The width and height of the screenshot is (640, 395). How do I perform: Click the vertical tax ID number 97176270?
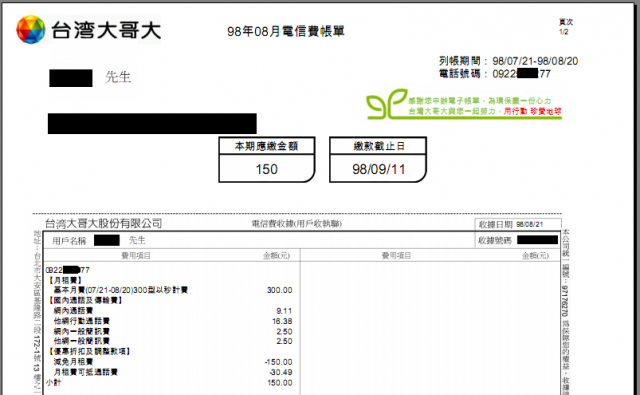click(566, 301)
